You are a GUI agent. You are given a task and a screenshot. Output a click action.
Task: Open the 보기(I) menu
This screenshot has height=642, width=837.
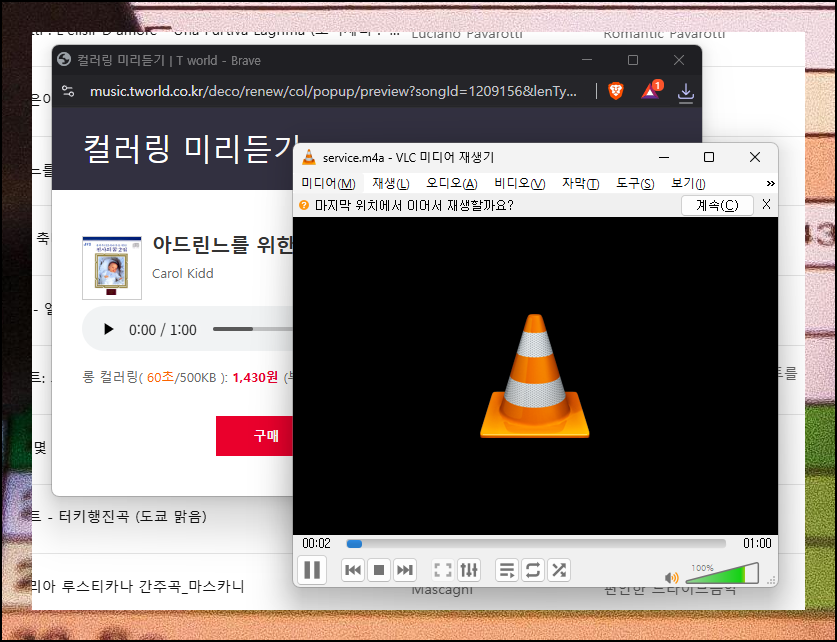(688, 184)
